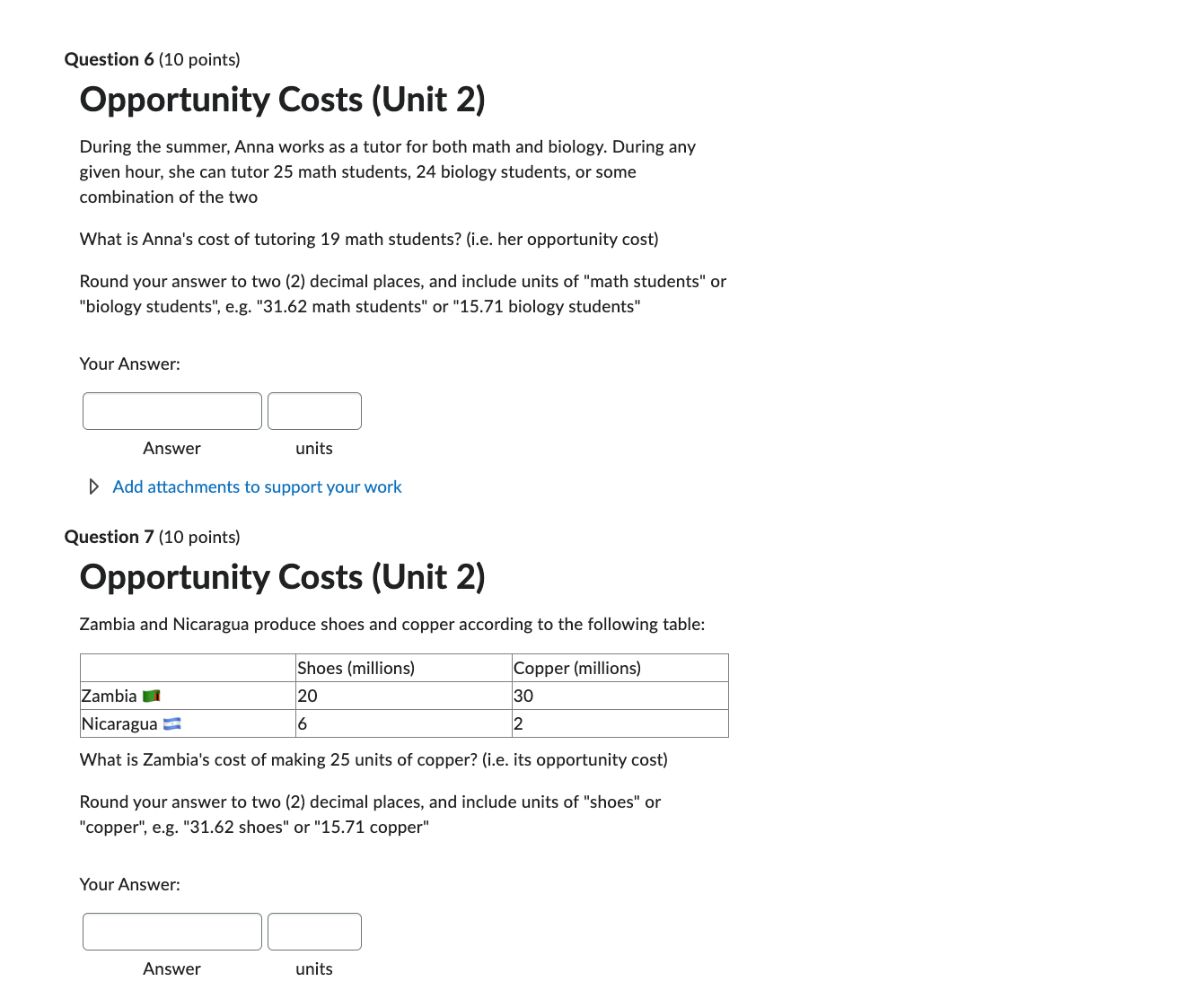Screen dimensions: 1204x990
Task: Click the Answer input field for Question 6
Action: [171, 410]
